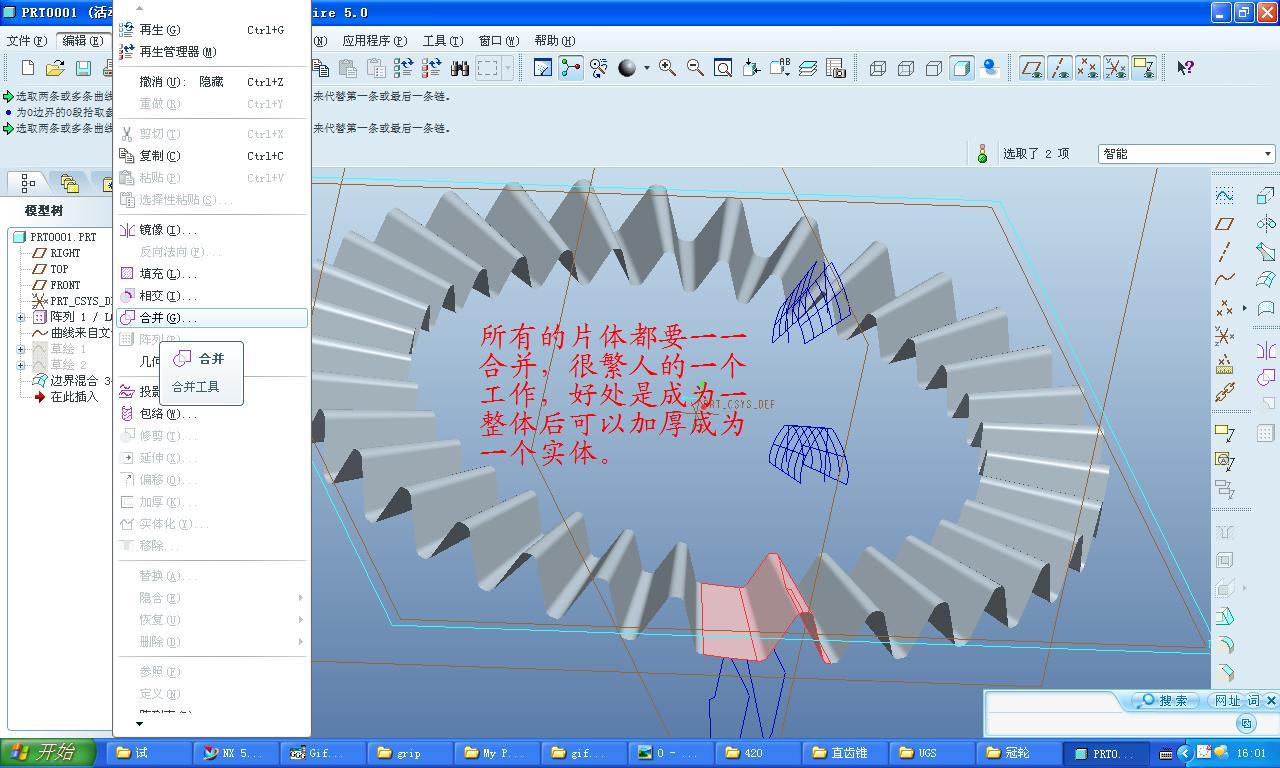Viewport: 1280px width, 768px height.
Task: Open the 冠轮 taskbar folder
Action: pyautogui.click(x=1018, y=753)
